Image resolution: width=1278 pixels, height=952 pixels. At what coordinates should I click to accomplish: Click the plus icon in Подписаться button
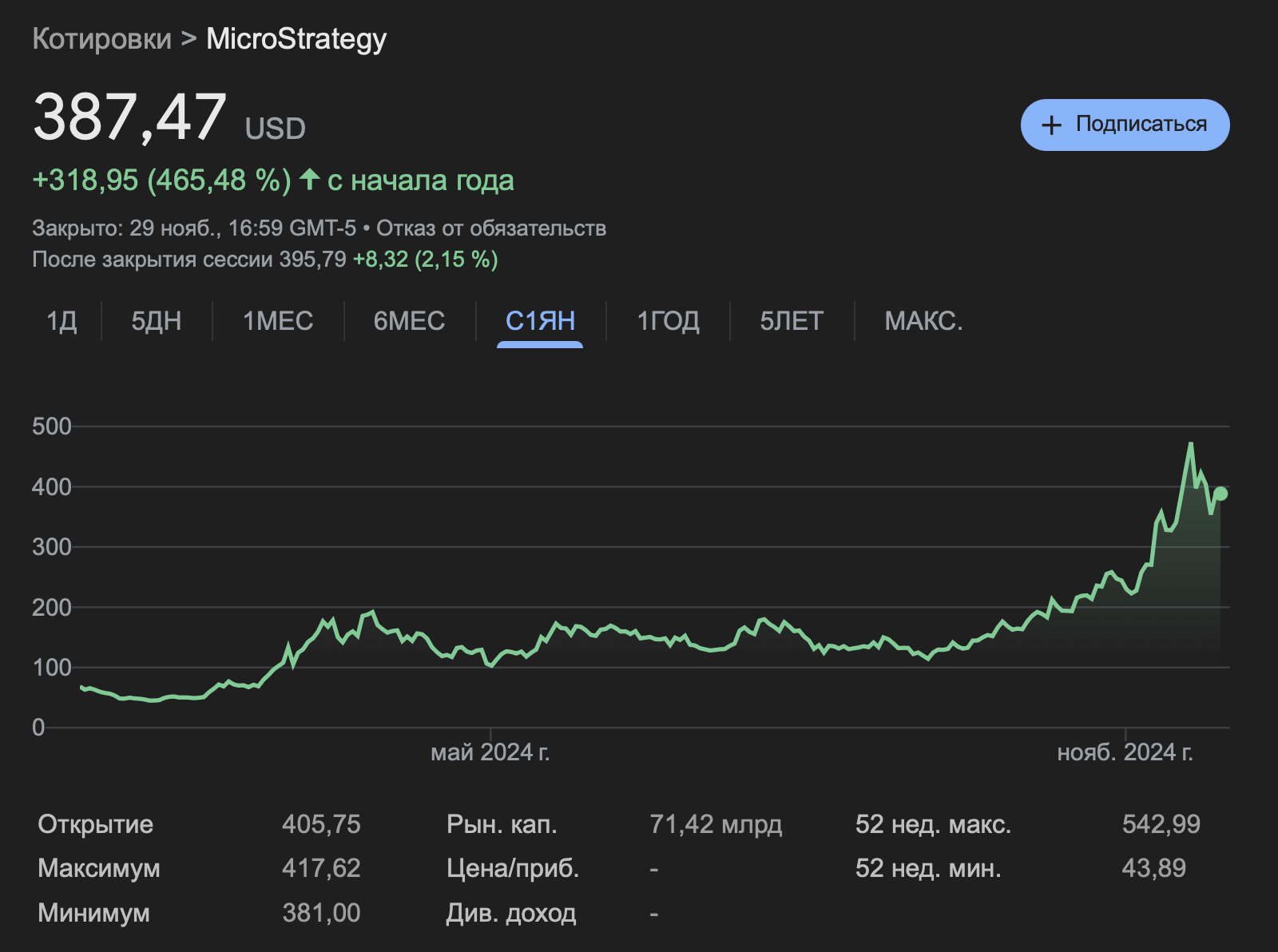pos(1052,125)
